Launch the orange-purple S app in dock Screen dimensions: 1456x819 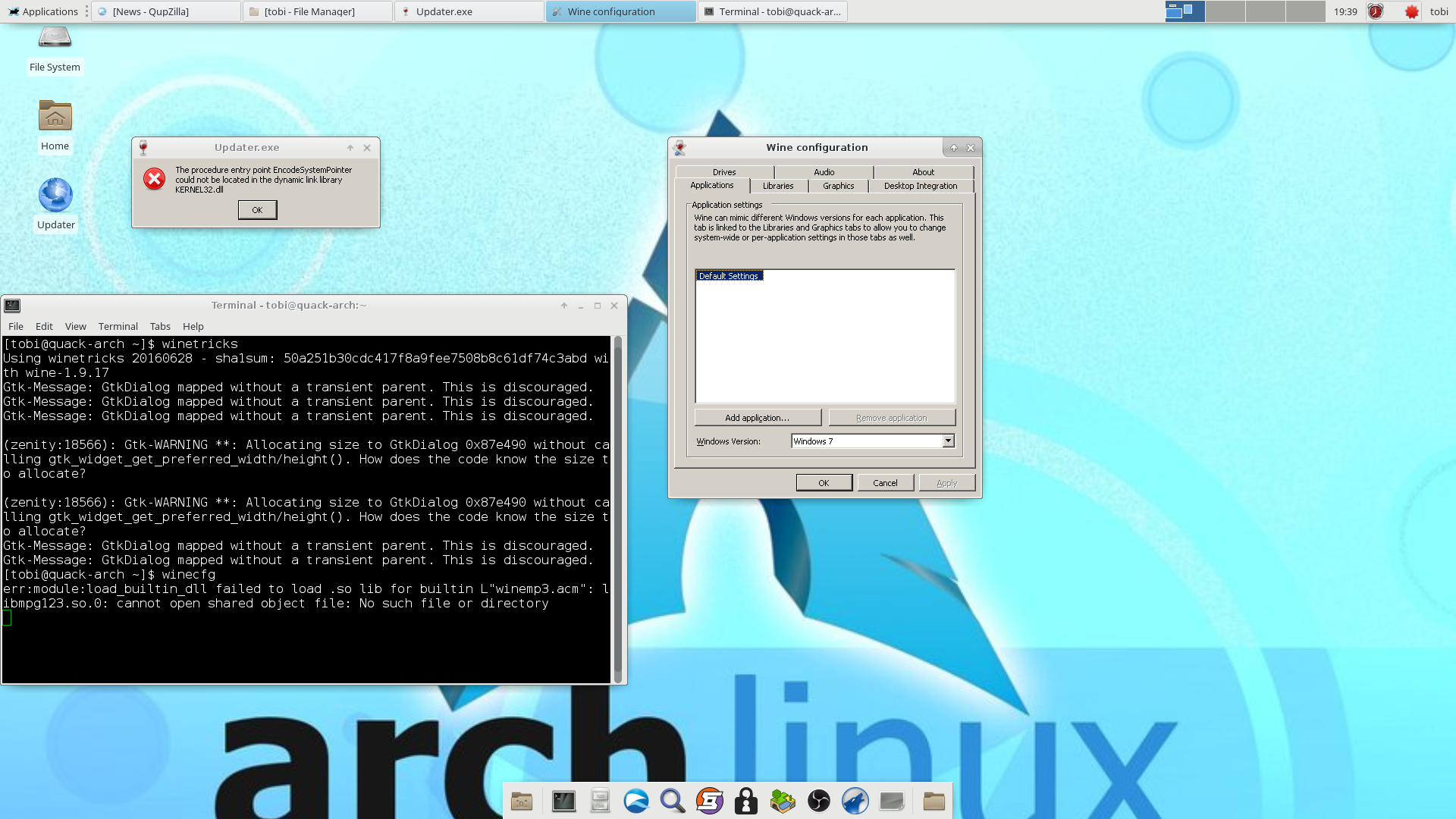click(x=709, y=801)
